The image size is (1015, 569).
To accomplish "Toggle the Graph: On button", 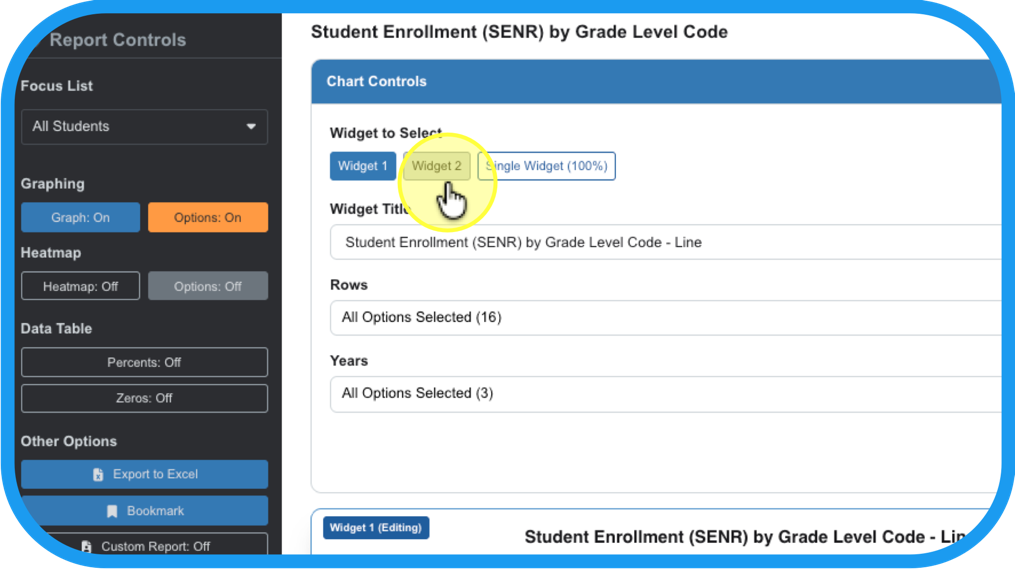I will click(80, 218).
